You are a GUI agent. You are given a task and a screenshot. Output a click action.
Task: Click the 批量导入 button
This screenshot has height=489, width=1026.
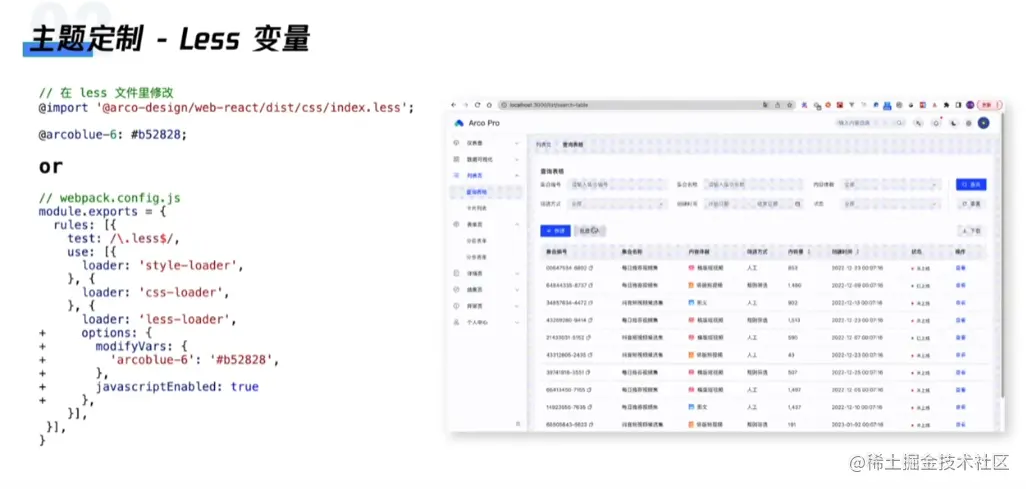(x=590, y=230)
